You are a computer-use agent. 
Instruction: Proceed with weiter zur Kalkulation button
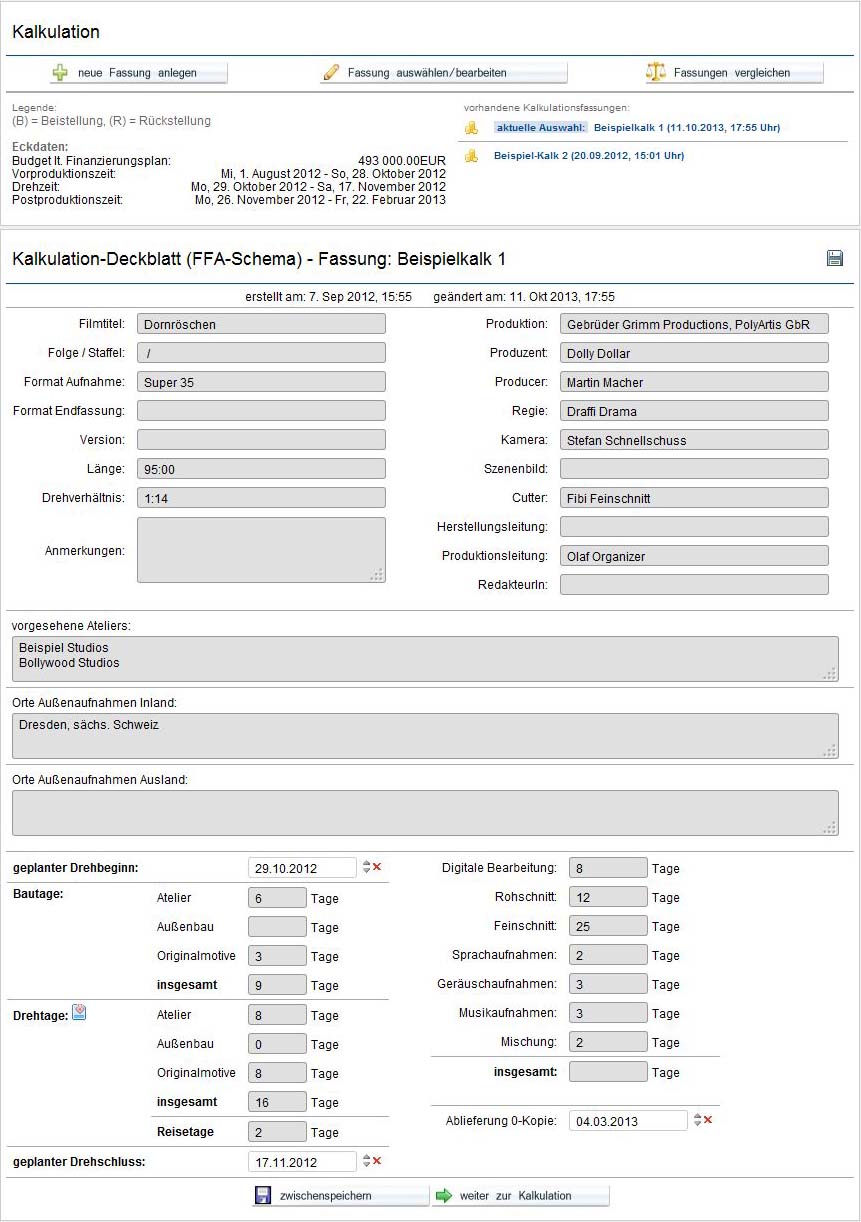point(520,1196)
